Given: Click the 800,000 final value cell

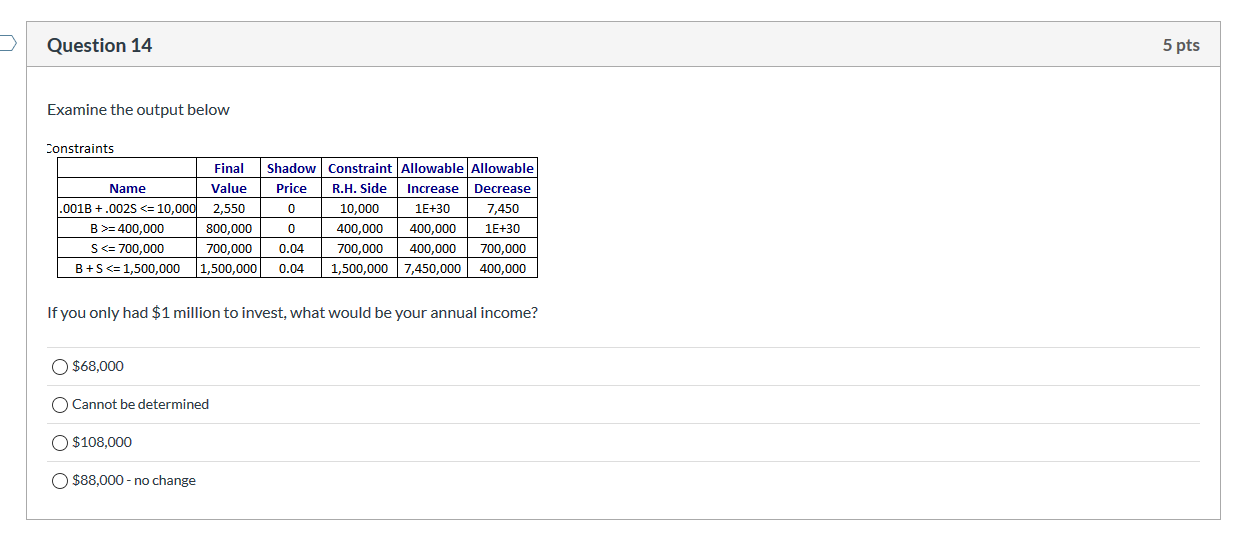Looking at the screenshot, I should 229,228.
